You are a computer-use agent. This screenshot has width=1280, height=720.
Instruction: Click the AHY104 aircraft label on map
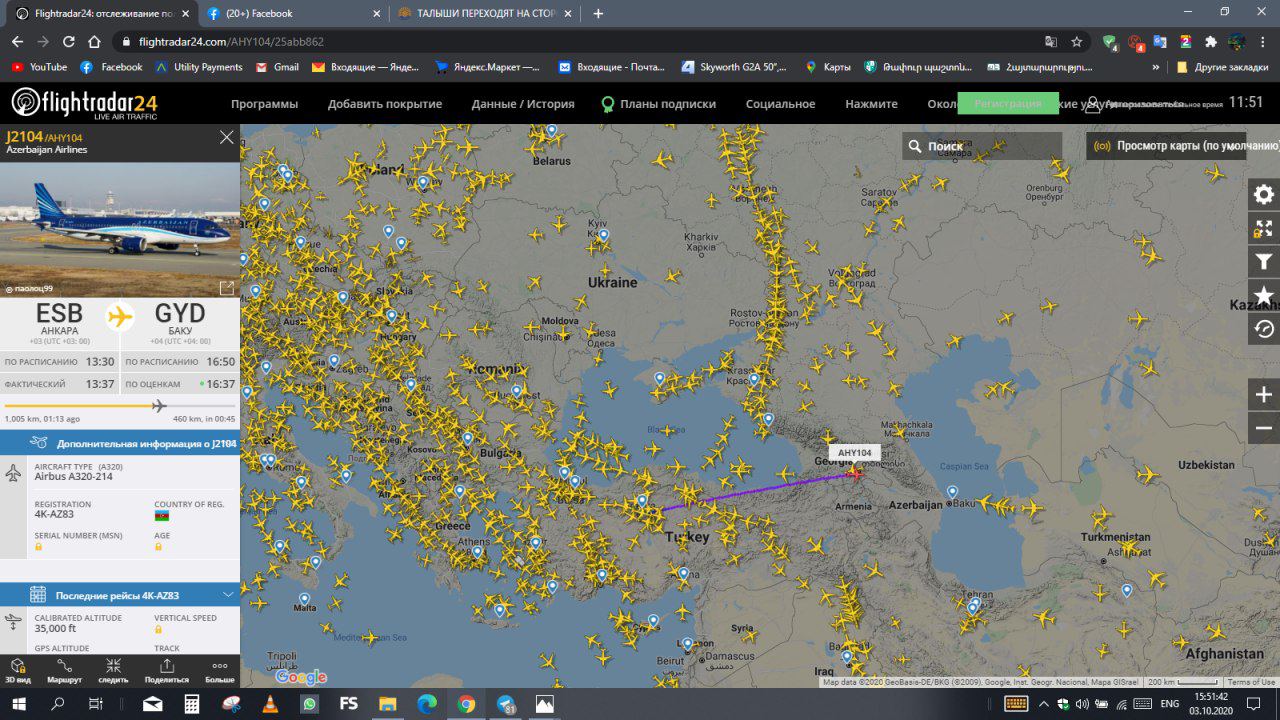pos(854,453)
